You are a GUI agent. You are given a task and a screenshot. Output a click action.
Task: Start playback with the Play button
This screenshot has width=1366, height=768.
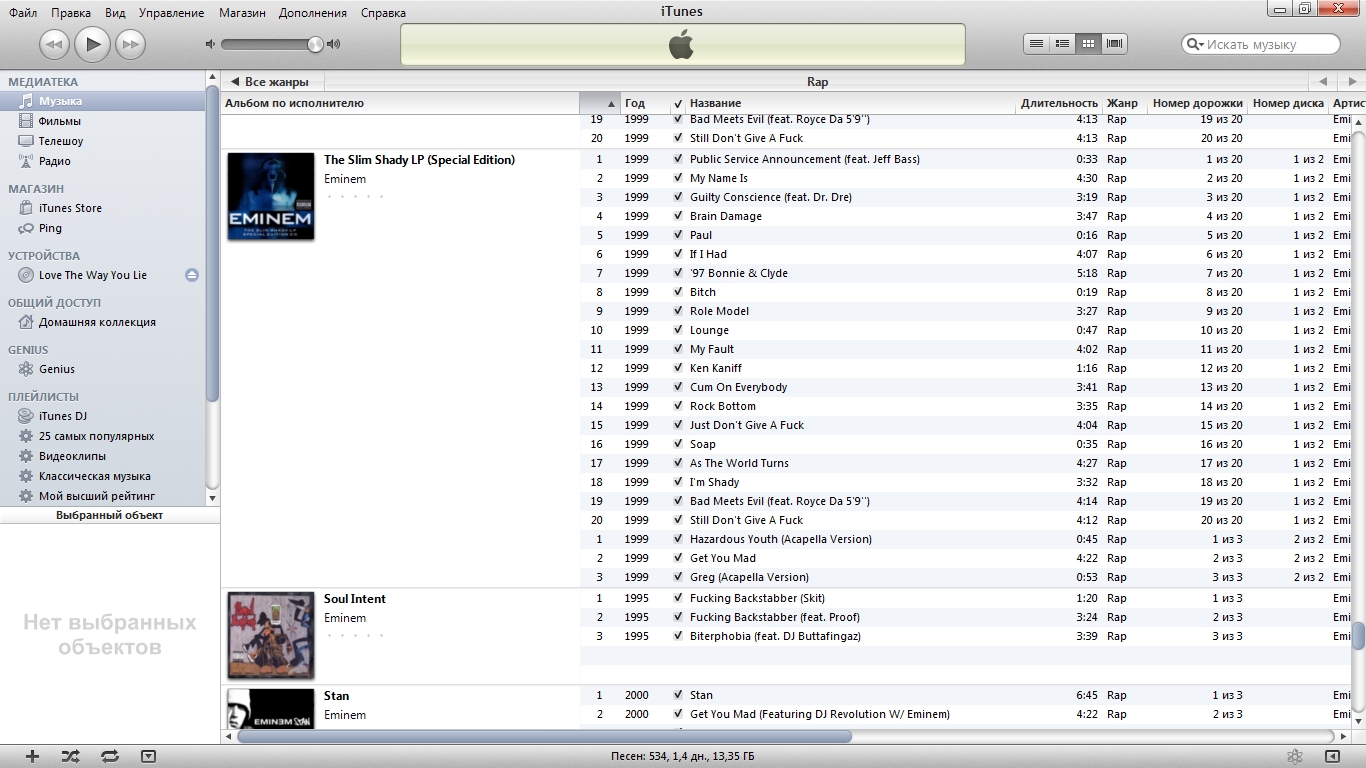tap(92, 44)
